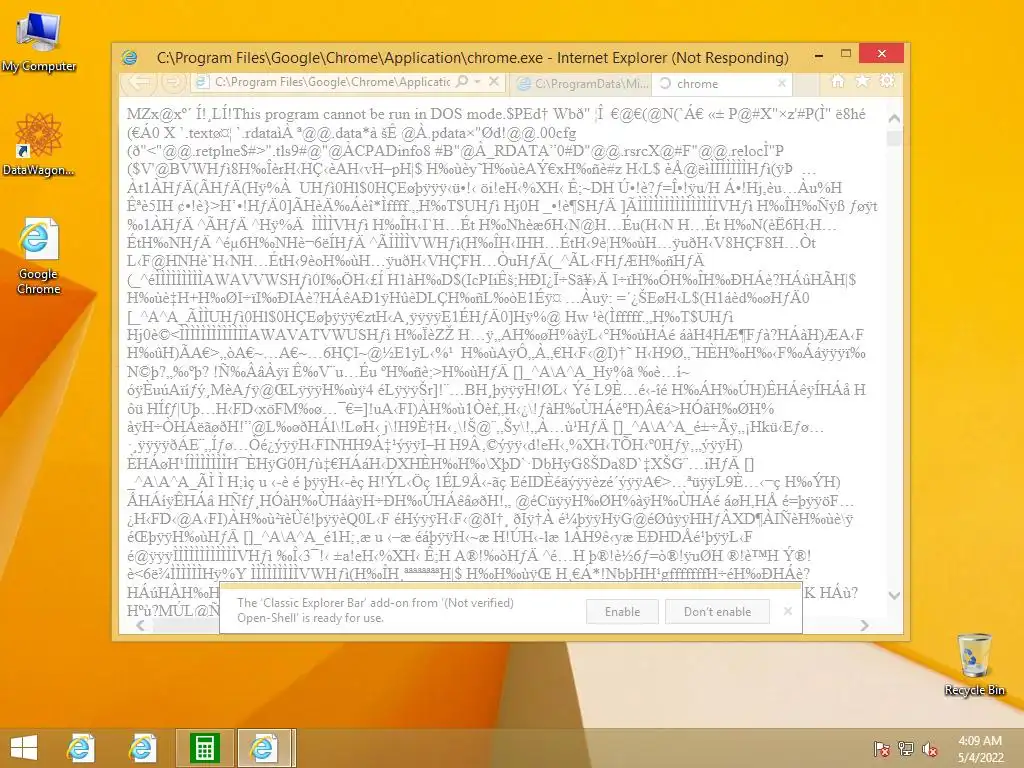Viewport: 1024px width, 768px height.
Task: Click the window title 'chrome.exe - Internet Explorer (Not Responding)'
Action: point(629,57)
